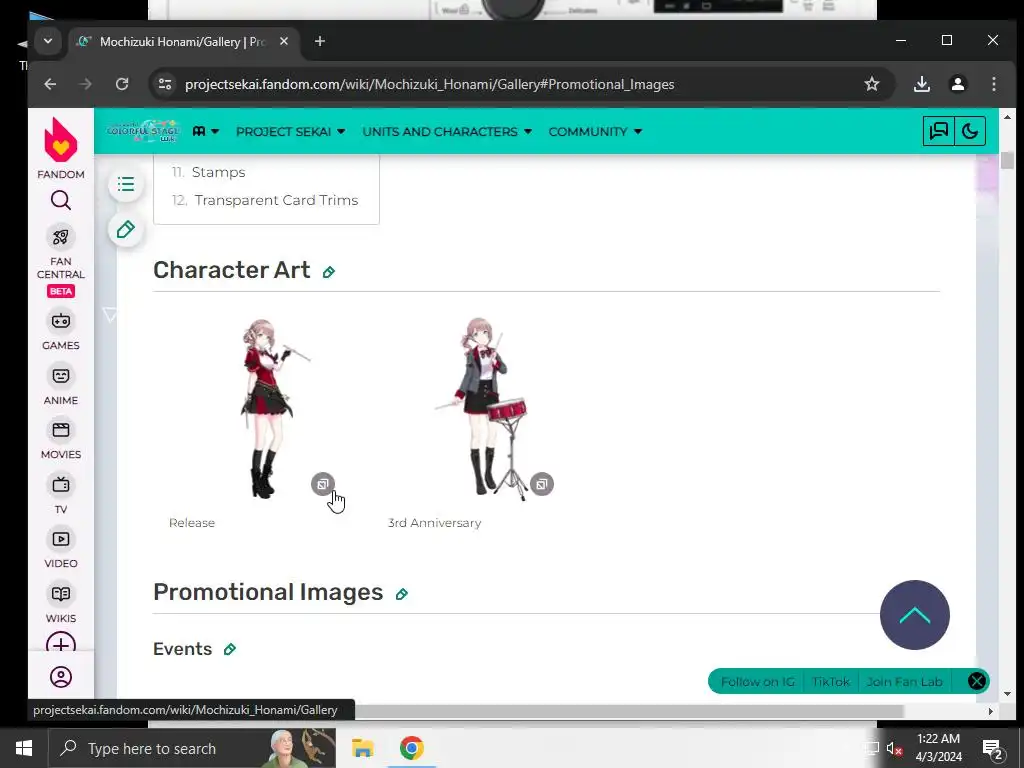Viewport: 1024px width, 768px height.
Task: Click the floating edit pencil button
Action: click(126, 230)
